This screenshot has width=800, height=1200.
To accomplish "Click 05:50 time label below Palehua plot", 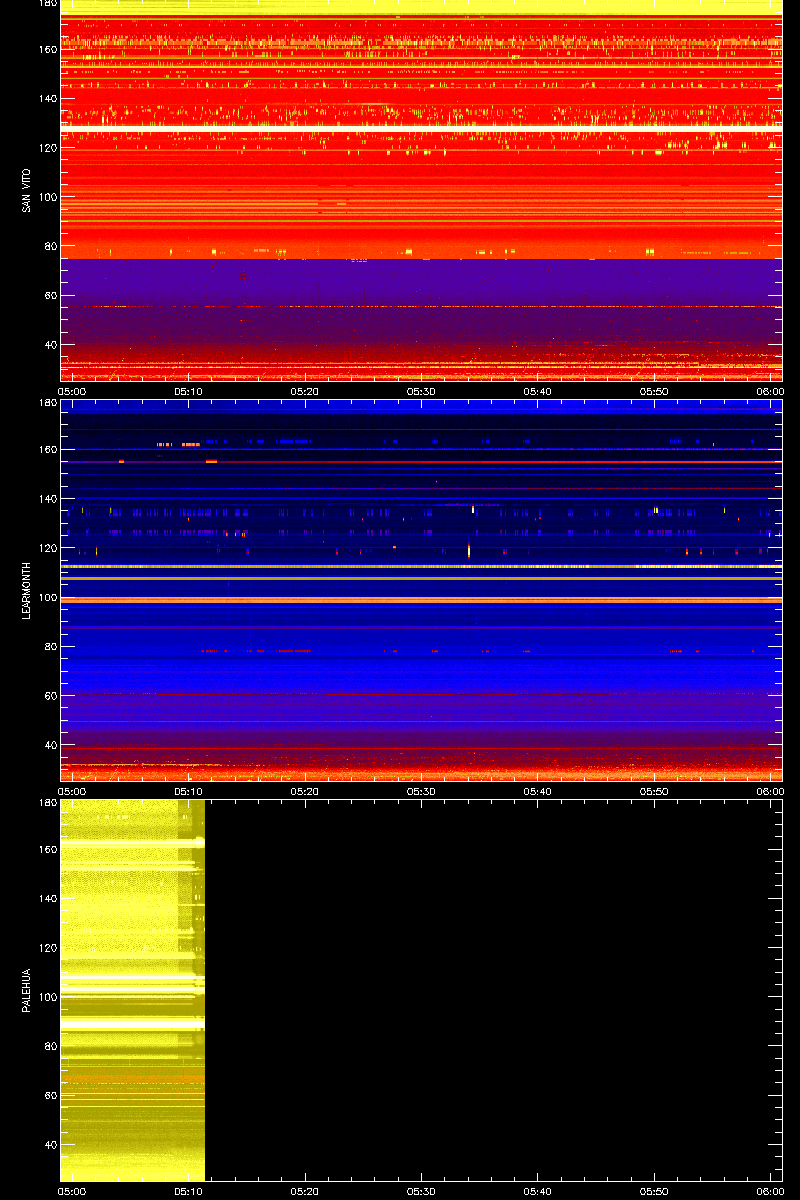I will (655, 1191).
